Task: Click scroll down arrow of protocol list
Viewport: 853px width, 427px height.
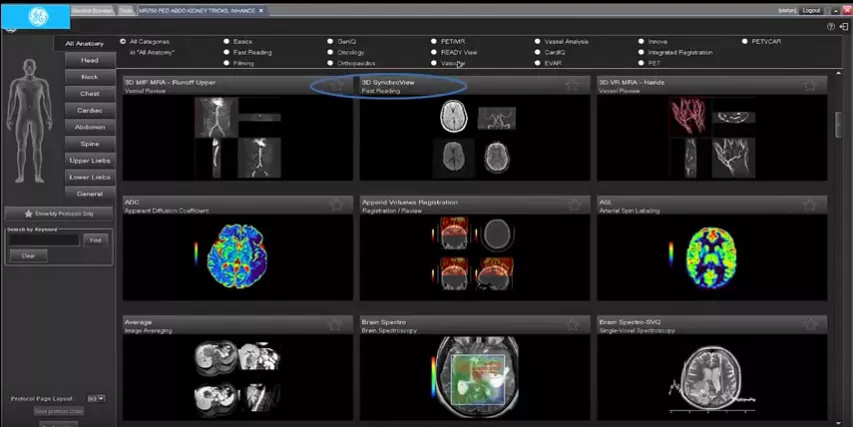Action: pyautogui.click(x=839, y=422)
